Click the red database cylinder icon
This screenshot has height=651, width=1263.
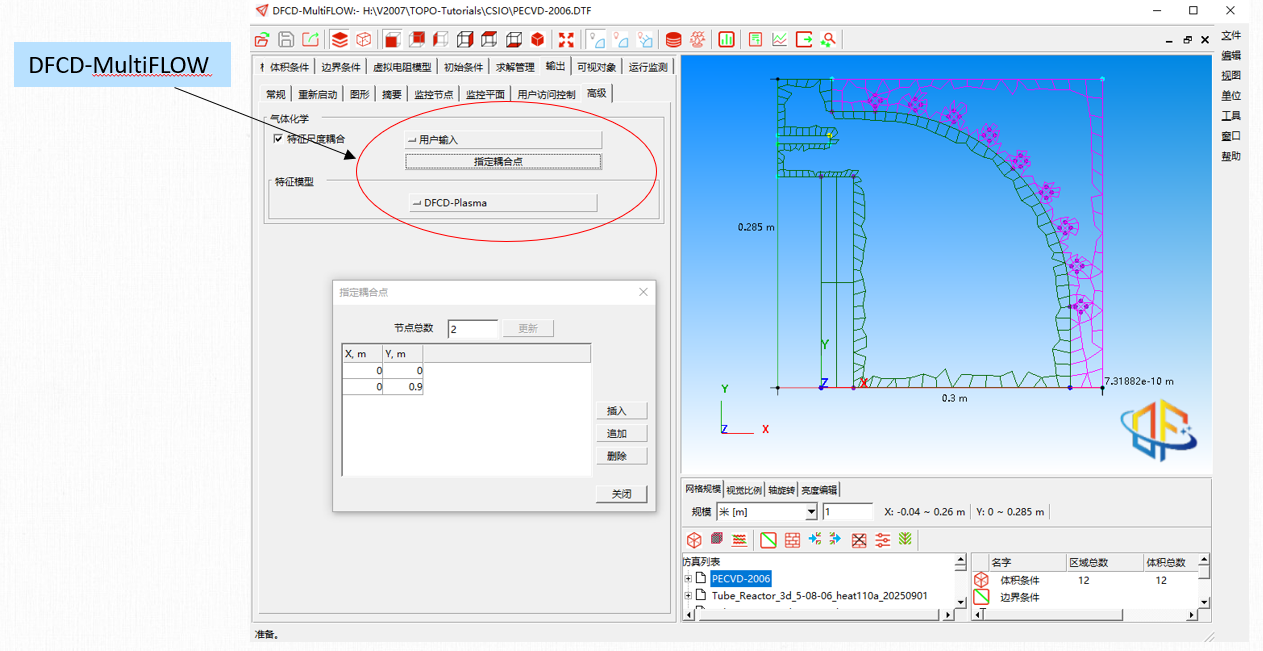(674, 40)
